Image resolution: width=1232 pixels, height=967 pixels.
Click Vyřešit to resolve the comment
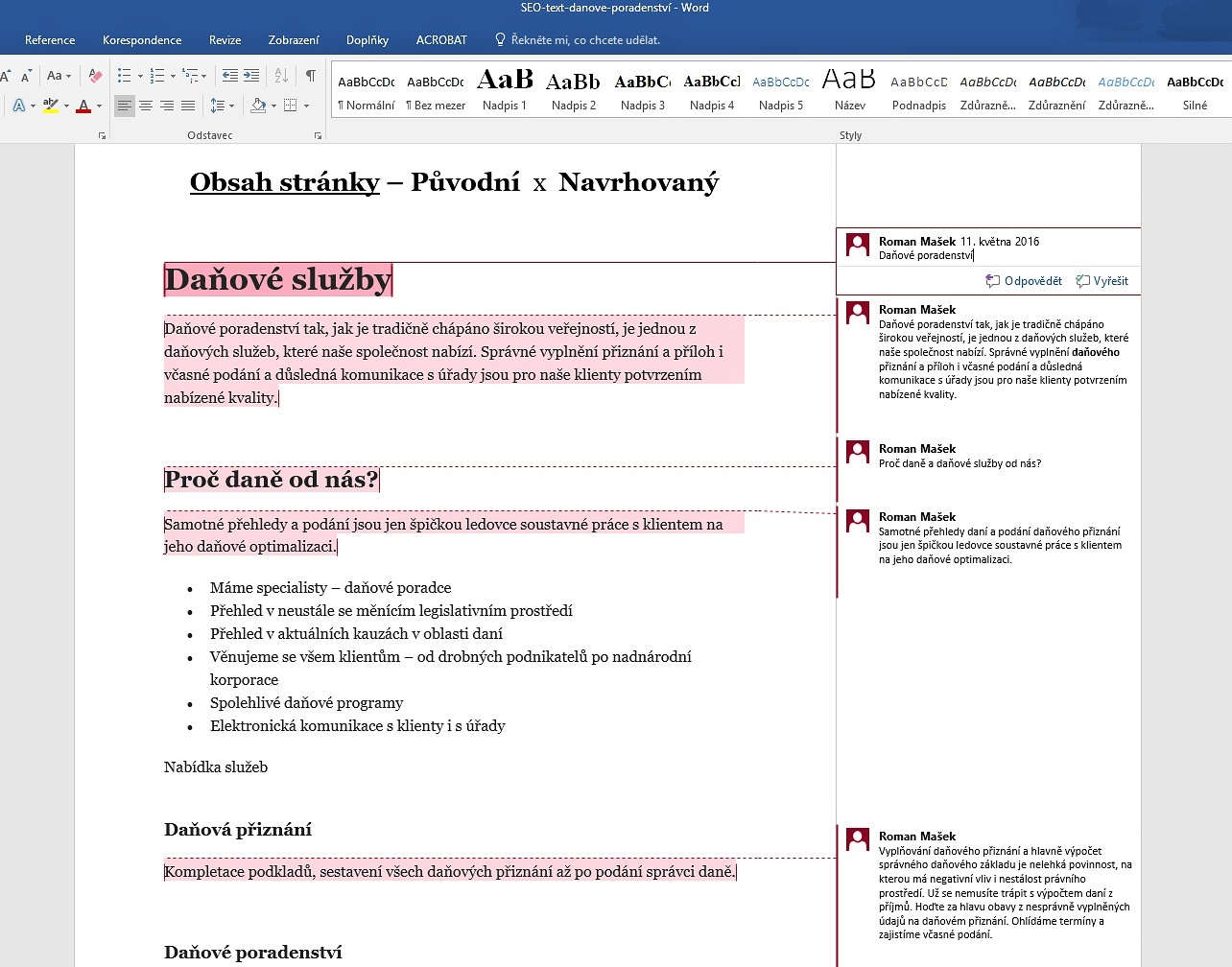click(1102, 281)
